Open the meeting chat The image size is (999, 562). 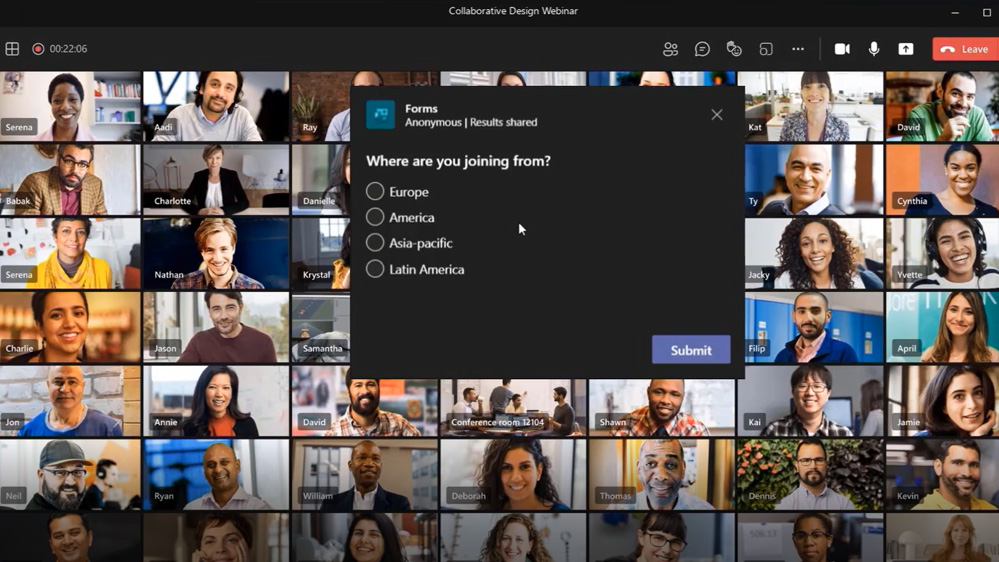pos(702,48)
